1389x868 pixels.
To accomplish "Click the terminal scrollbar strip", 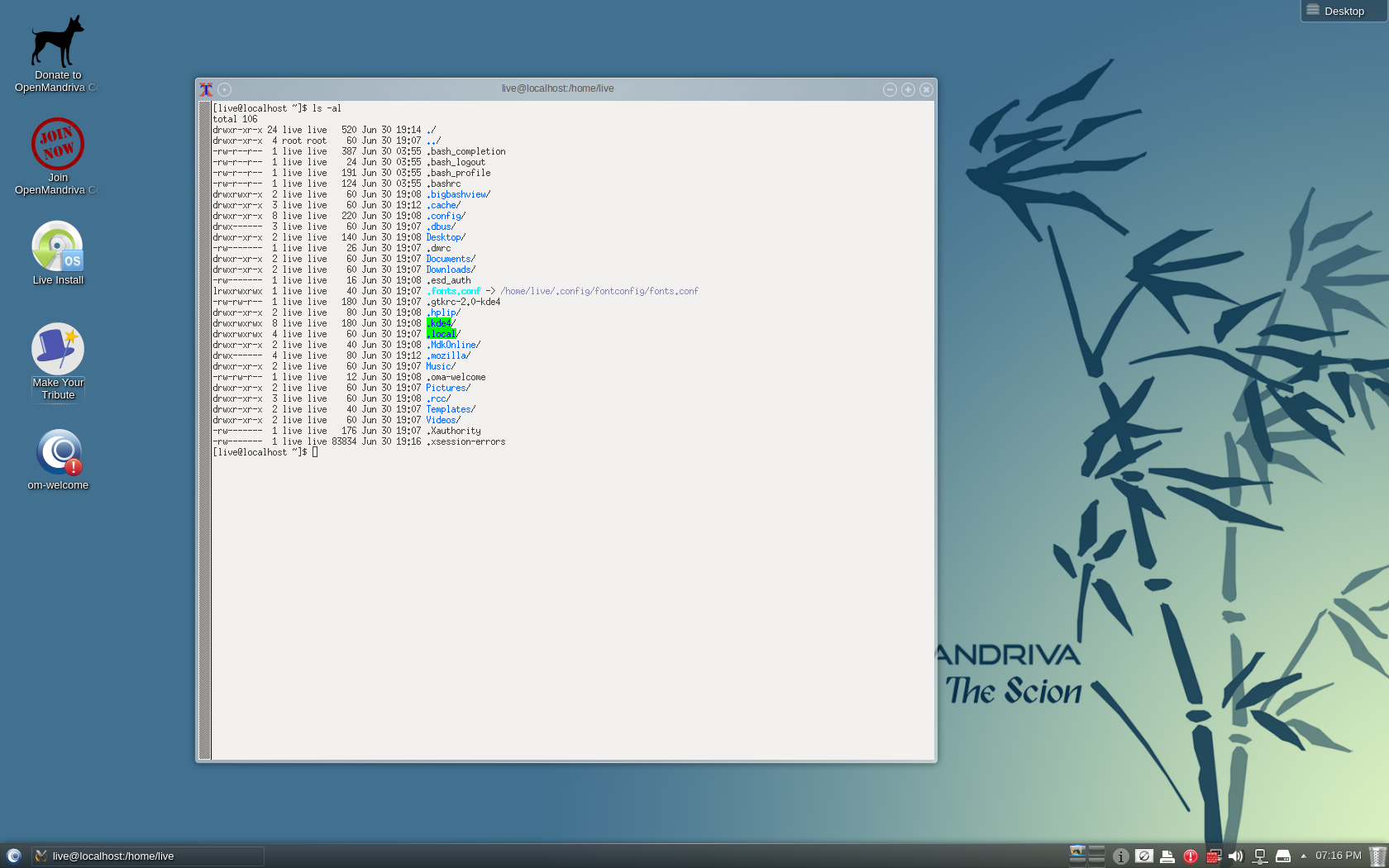I will 205,430.
